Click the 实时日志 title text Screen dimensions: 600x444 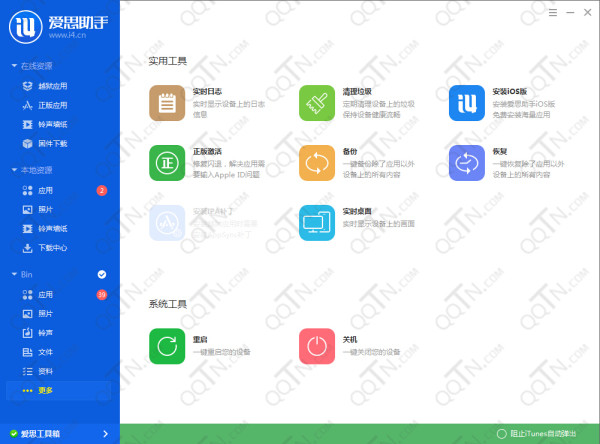(207, 91)
